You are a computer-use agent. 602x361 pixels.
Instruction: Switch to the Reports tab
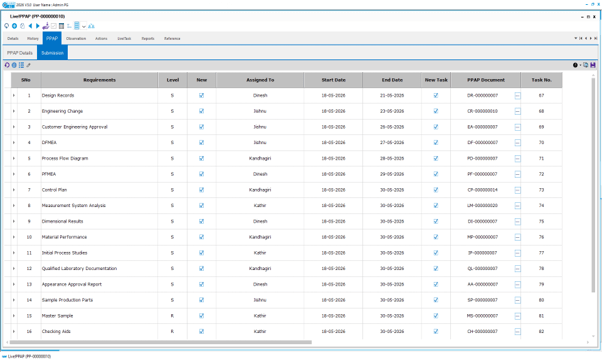[x=148, y=39]
